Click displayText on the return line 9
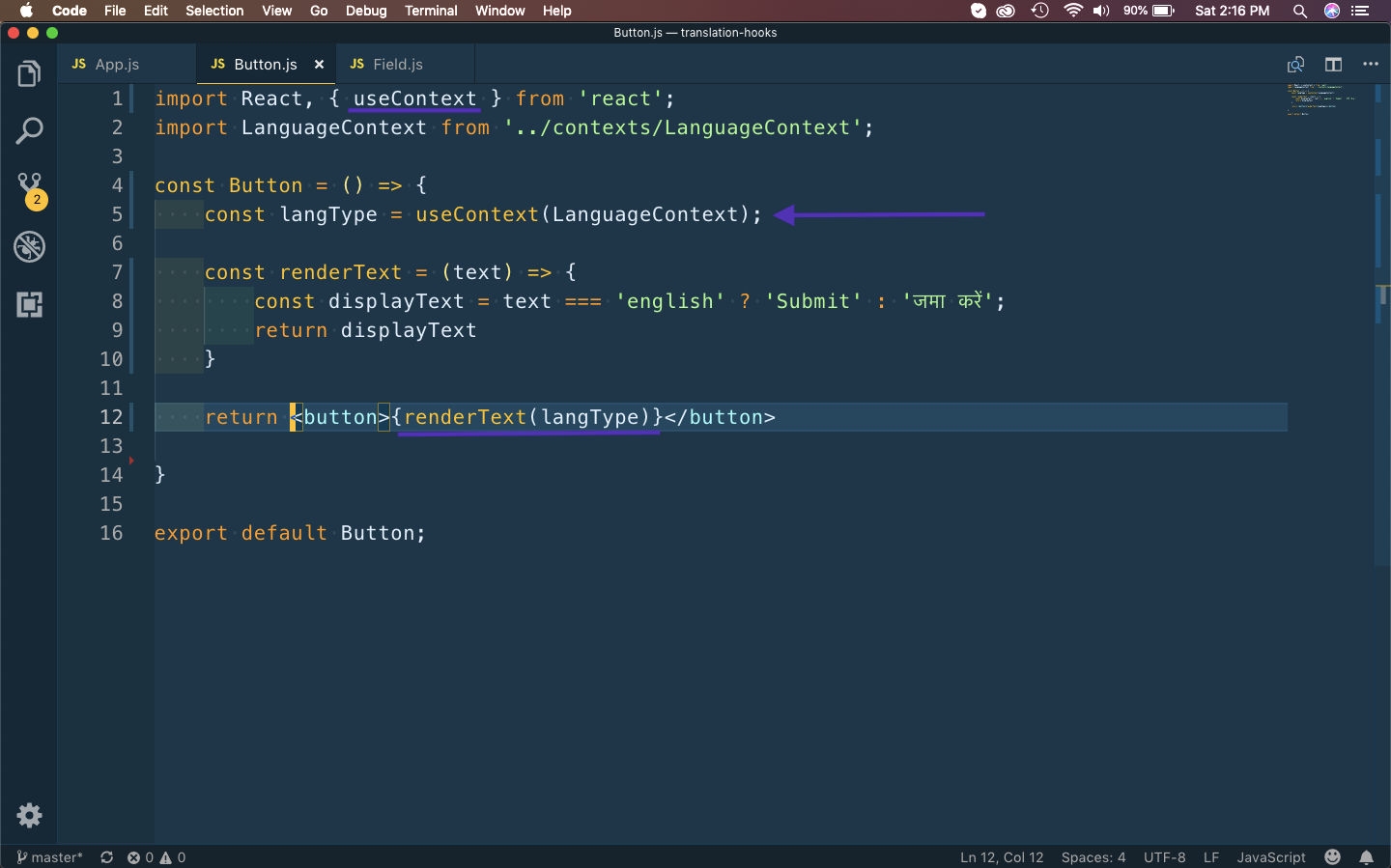This screenshot has width=1391, height=868. [x=409, y=330]
